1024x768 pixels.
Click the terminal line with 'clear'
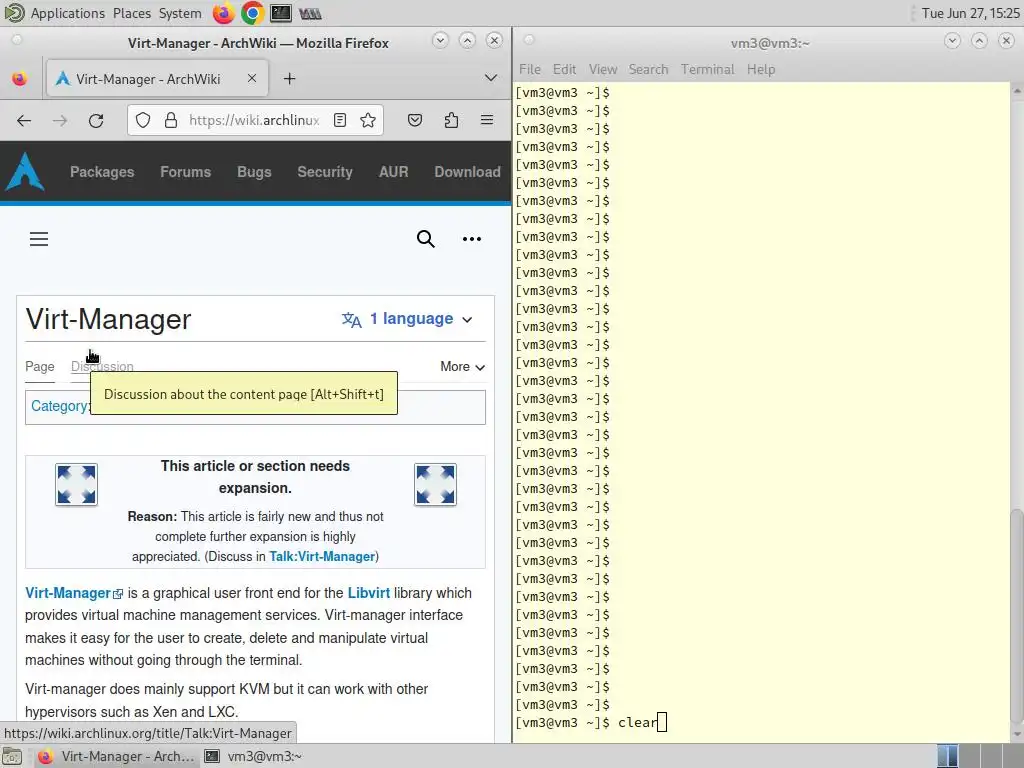click(761, 722)
